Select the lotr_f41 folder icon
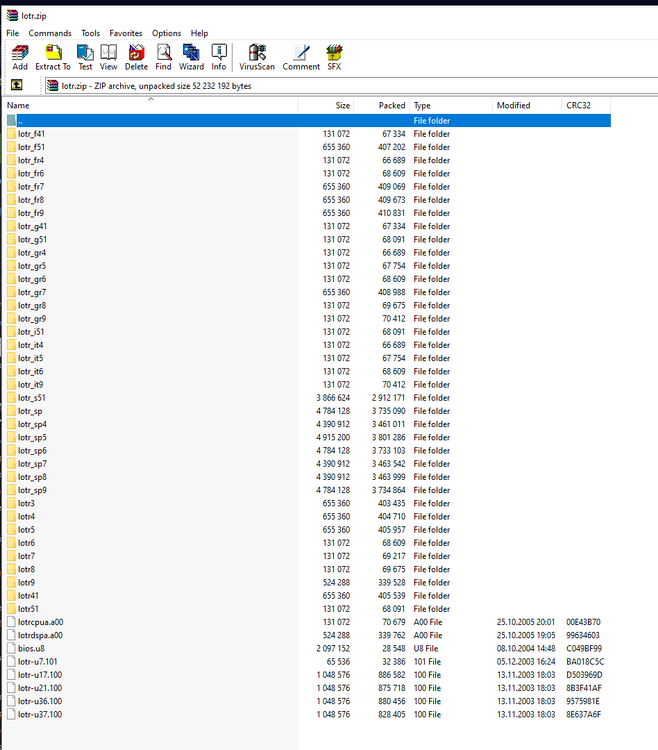658x750 pixels. (x=11, y=133)
